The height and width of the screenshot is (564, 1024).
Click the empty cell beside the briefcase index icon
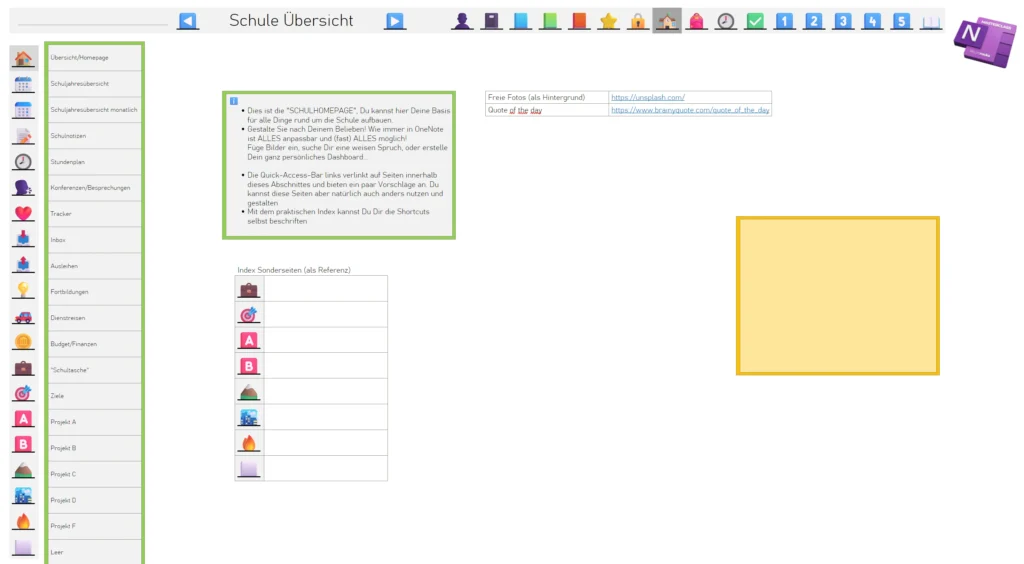[325, 289]
